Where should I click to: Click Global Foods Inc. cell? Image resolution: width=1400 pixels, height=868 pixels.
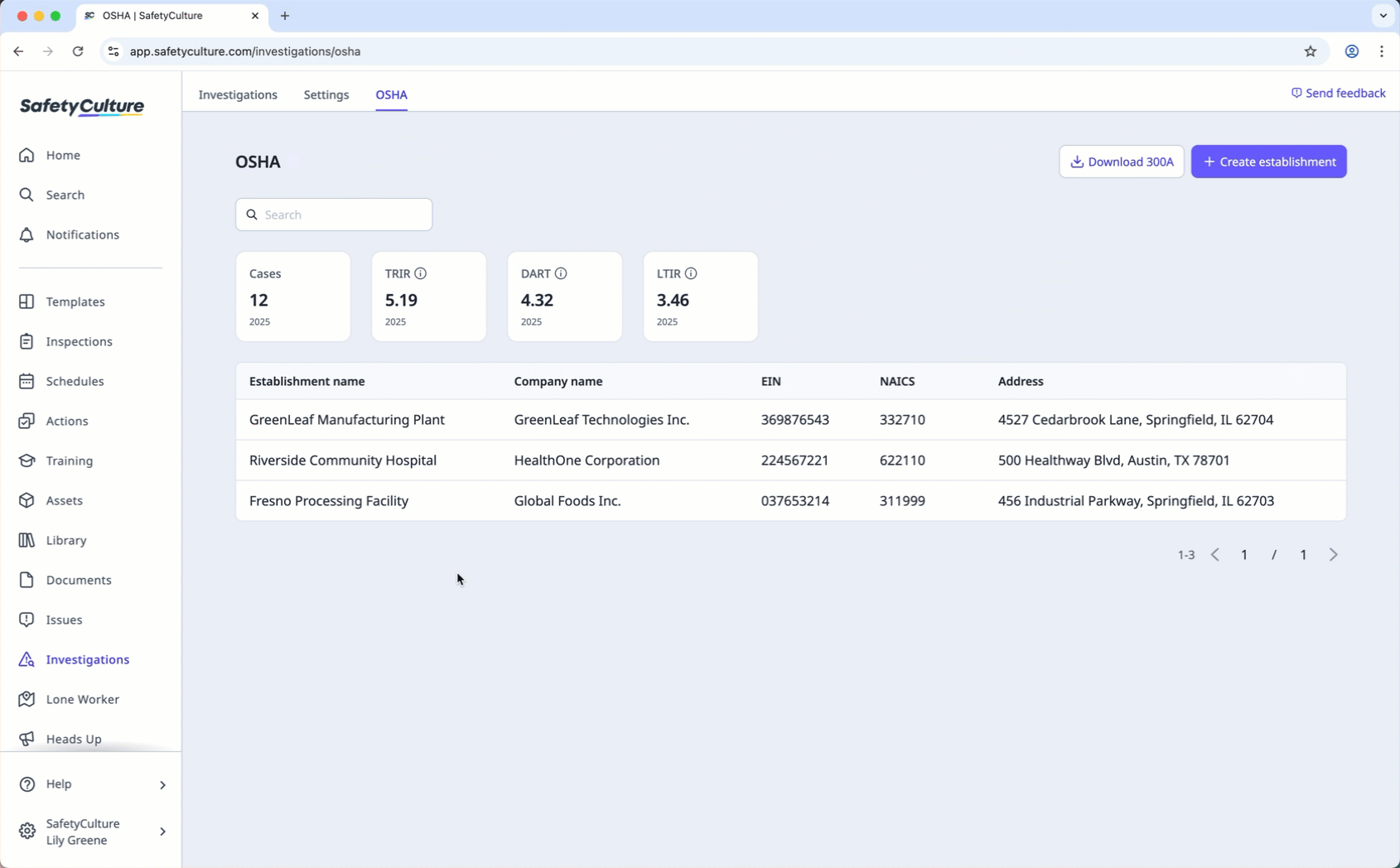(x=567, y=501)
